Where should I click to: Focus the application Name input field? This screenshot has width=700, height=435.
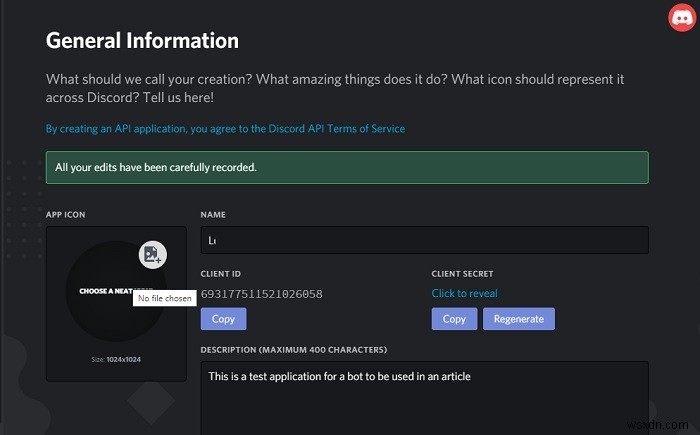click(425, 240)
